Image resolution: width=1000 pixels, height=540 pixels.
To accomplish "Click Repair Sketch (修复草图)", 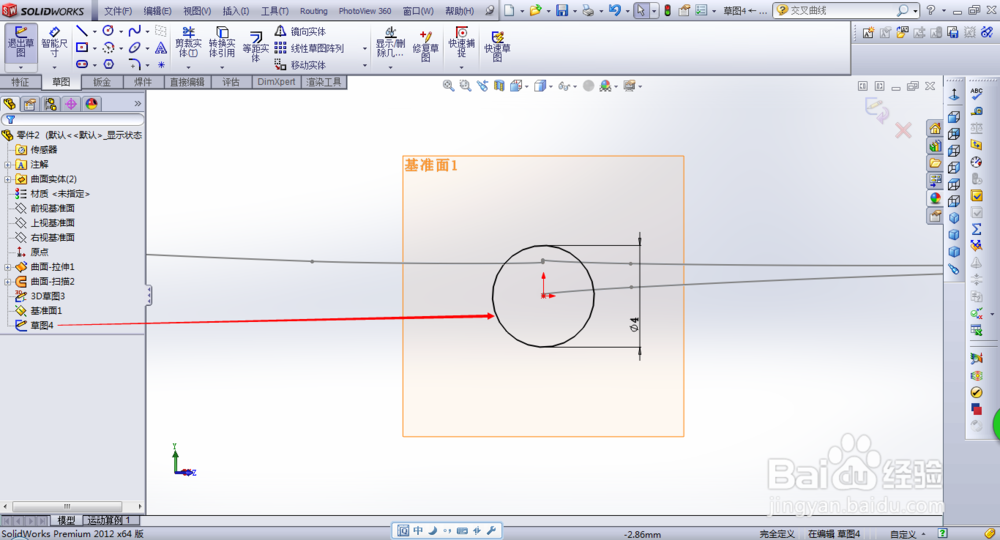I will coord(425,46).
